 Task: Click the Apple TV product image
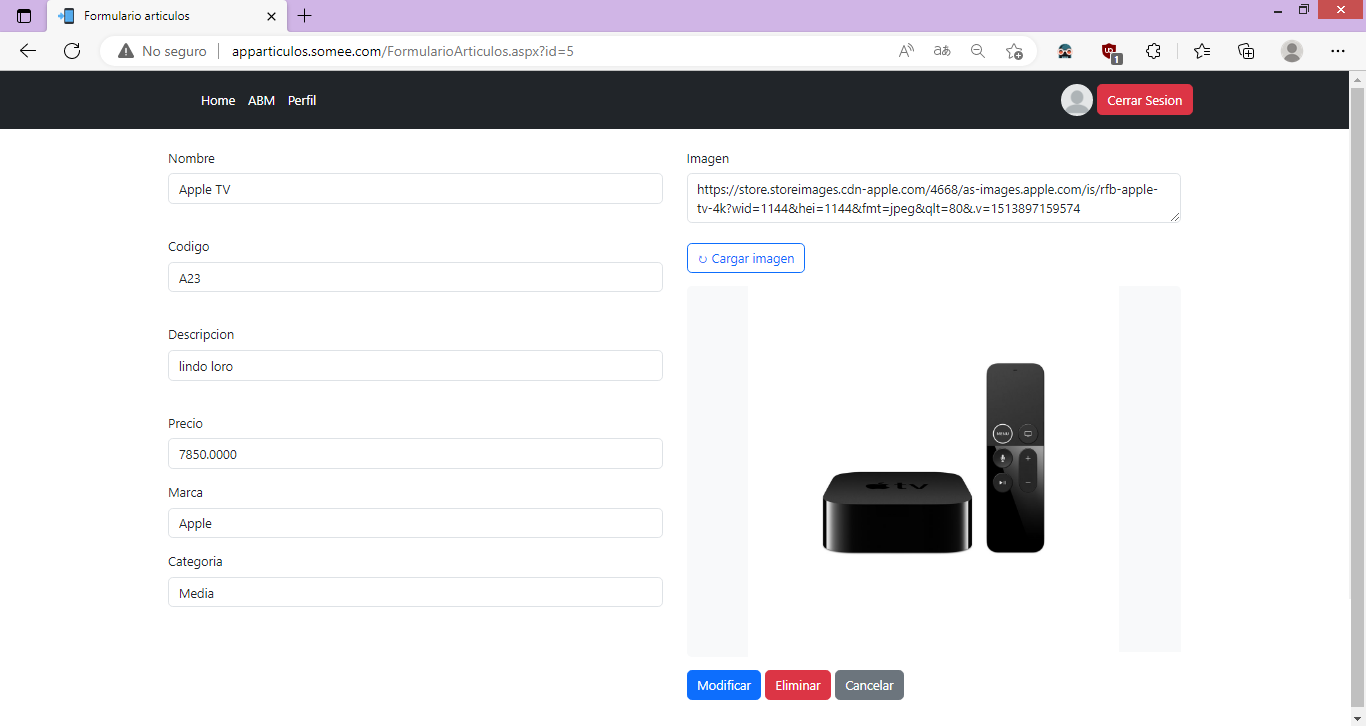click(x=934, y=469)
